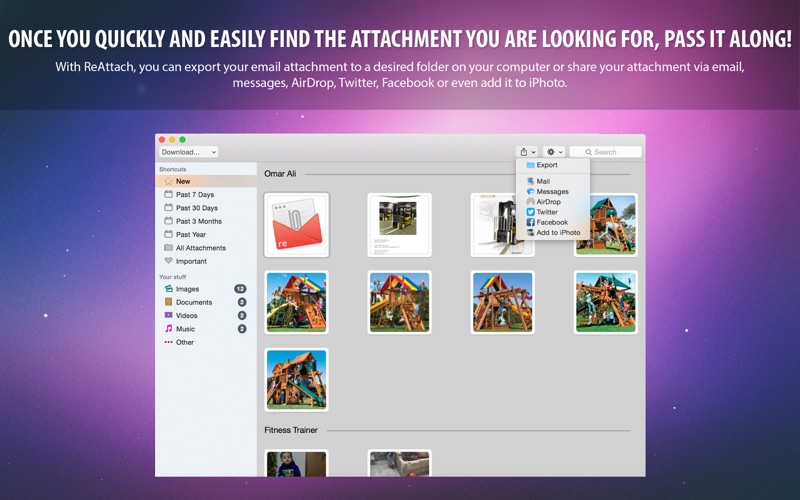Click folder icon beside All Attachments
This screenshot has width=800, height=500.
coord(168,247)
